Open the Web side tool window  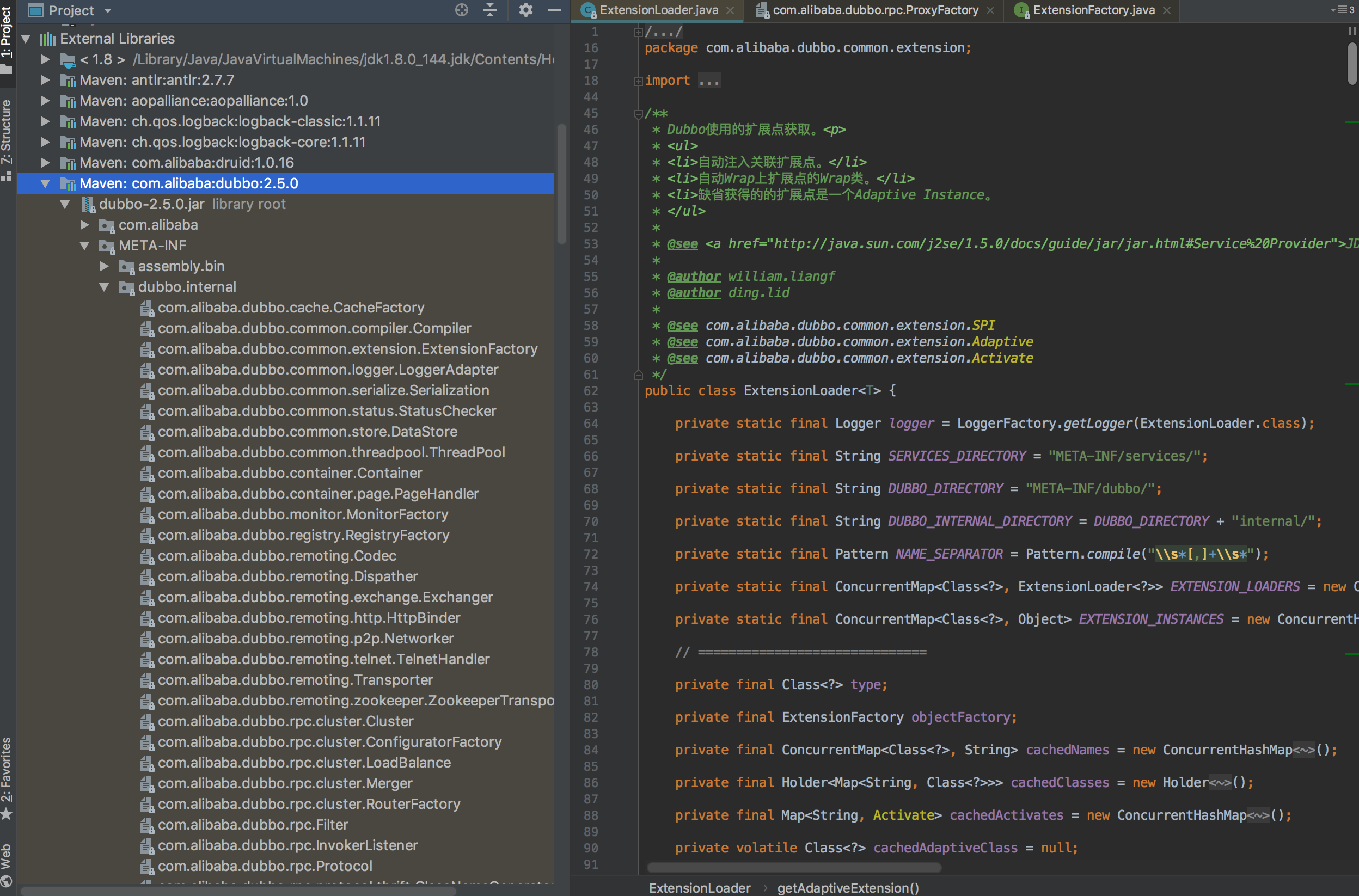[7, 864]
